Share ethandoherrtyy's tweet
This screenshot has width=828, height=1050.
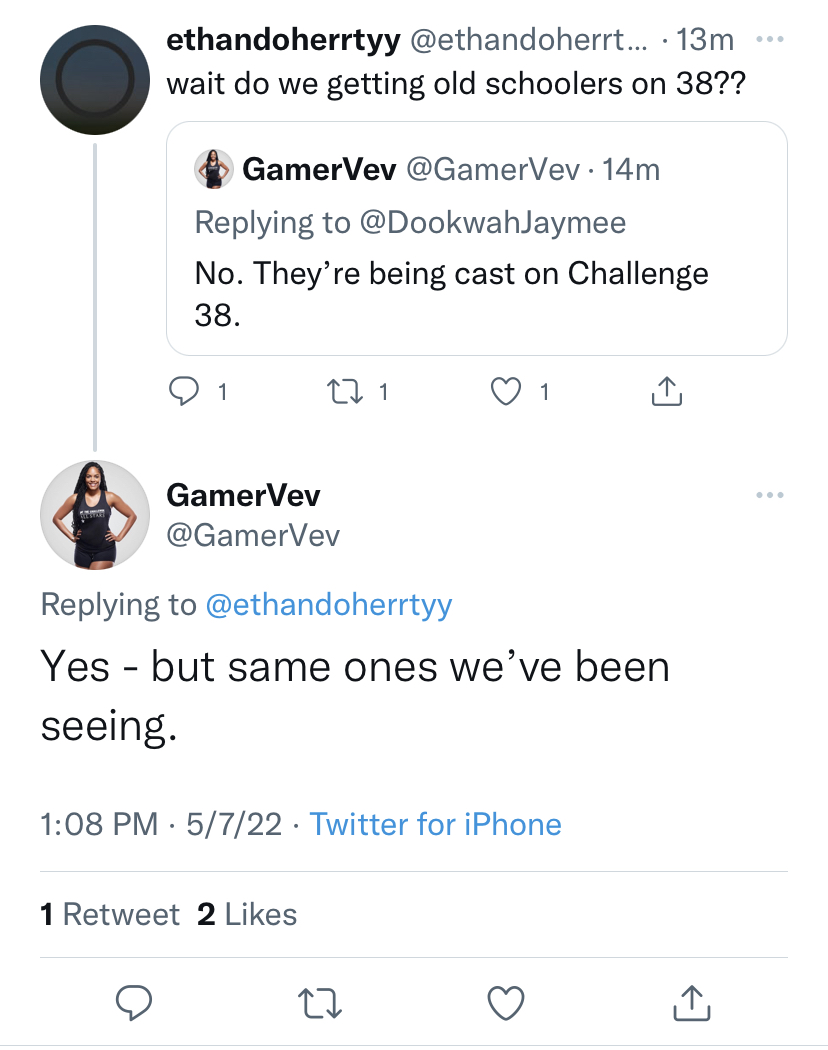coord(667,391)
